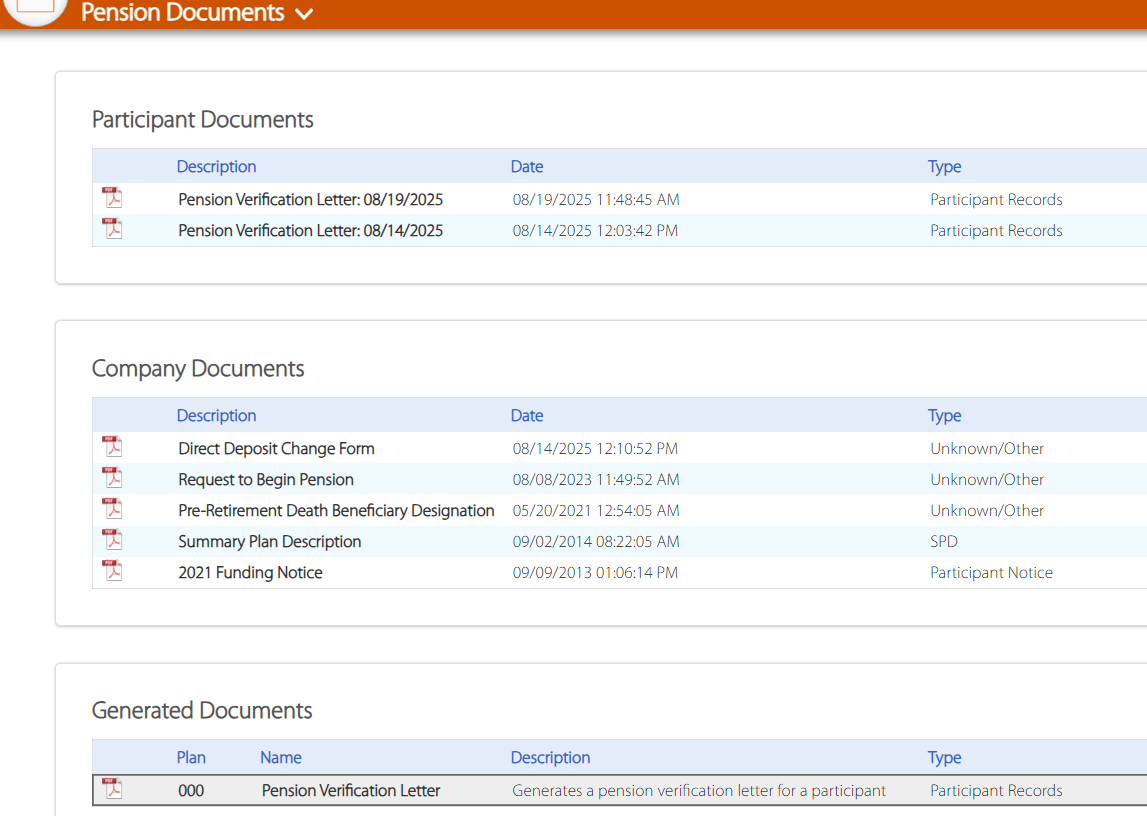Open Pension Verification Letter: 08/19/2025
This screenshot has height=816, width=1147.
click(310, 200)
